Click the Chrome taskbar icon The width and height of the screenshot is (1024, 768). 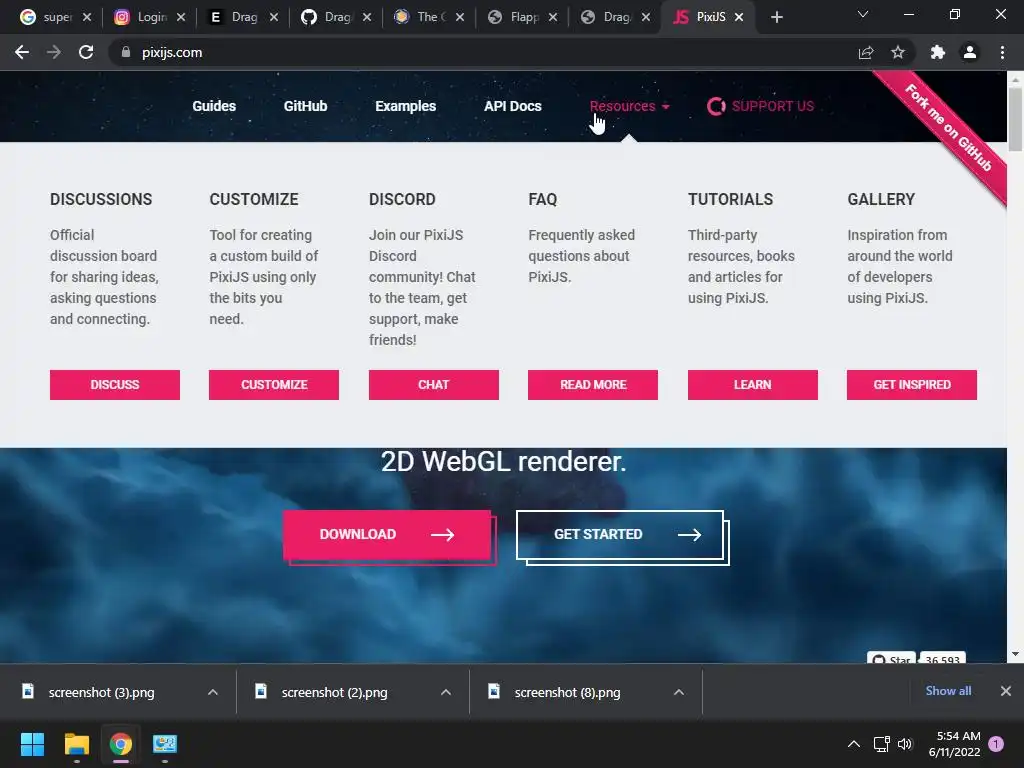[x=121, y=744]
